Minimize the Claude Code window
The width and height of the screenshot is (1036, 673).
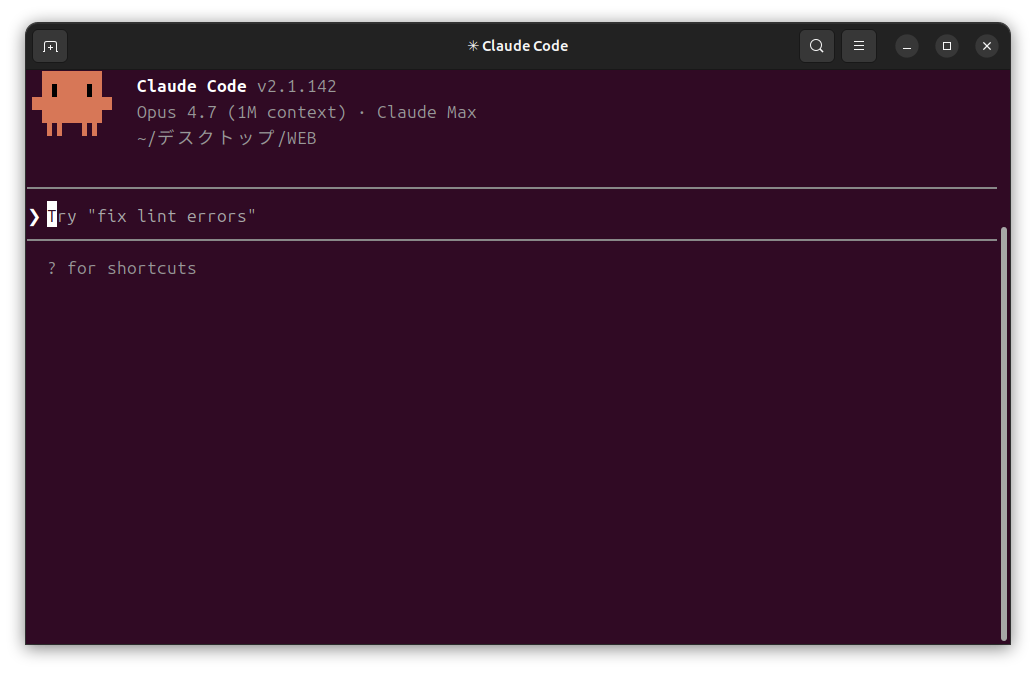(907, 46)
